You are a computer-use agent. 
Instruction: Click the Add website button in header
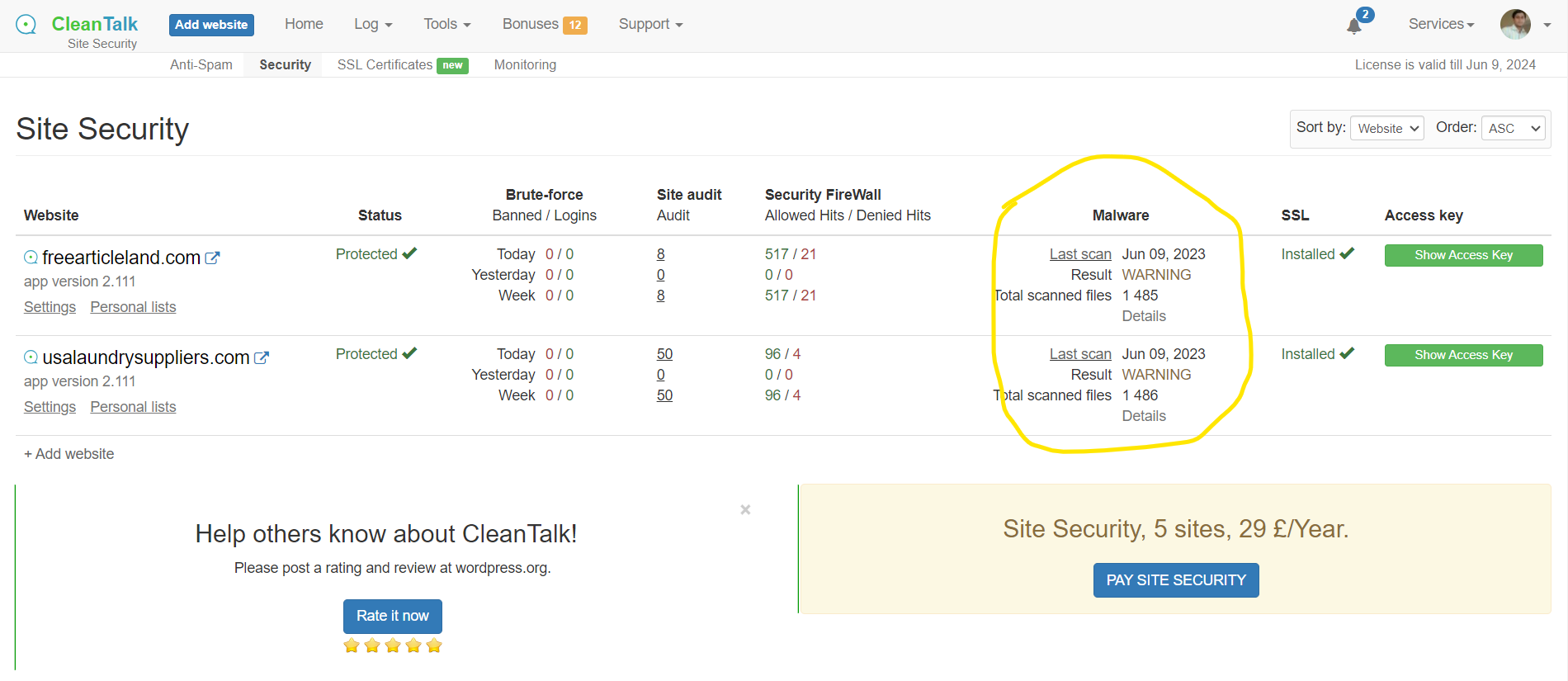[x=211, y=25]
